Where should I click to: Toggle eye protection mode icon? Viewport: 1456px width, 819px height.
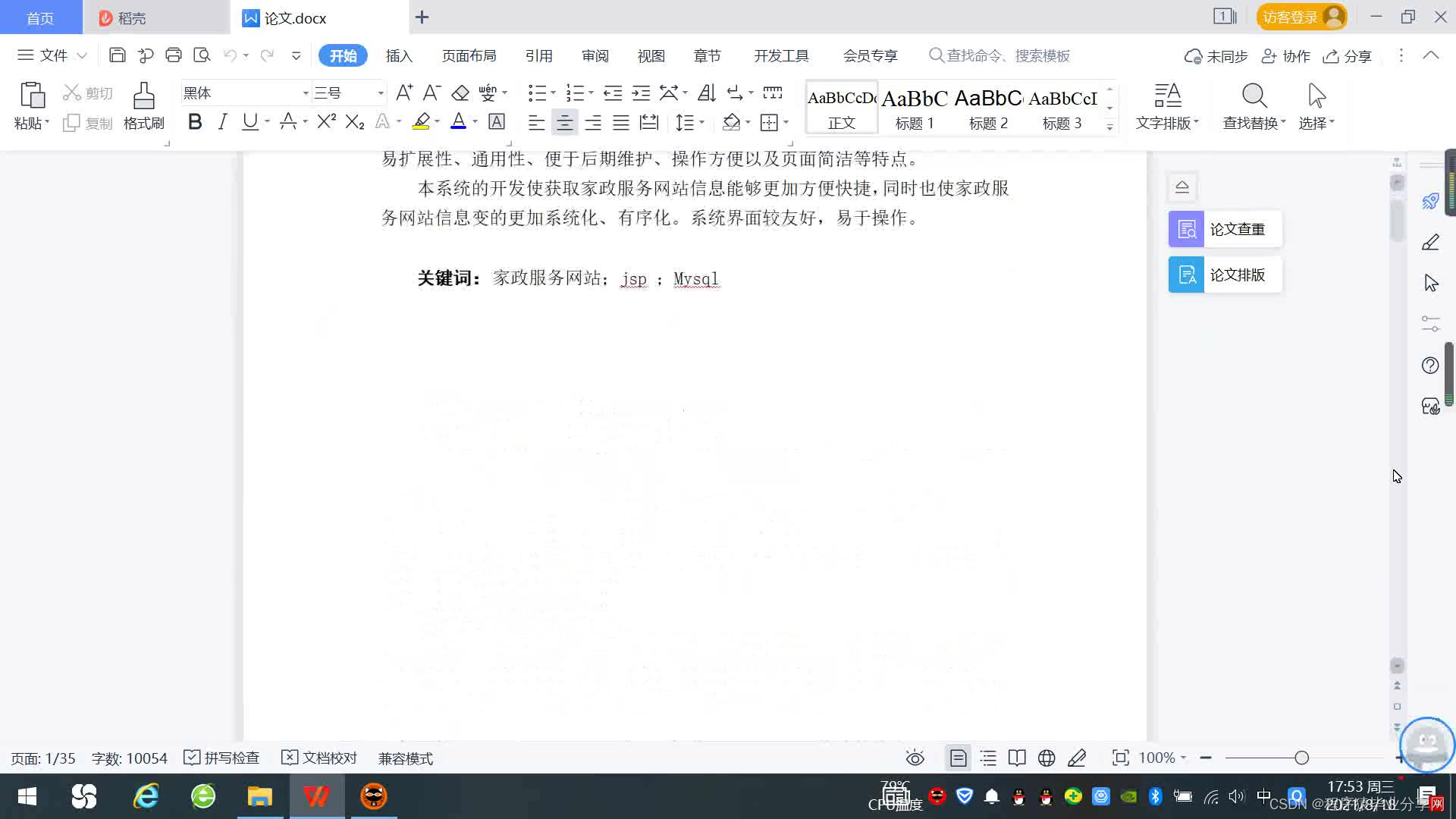915,758
